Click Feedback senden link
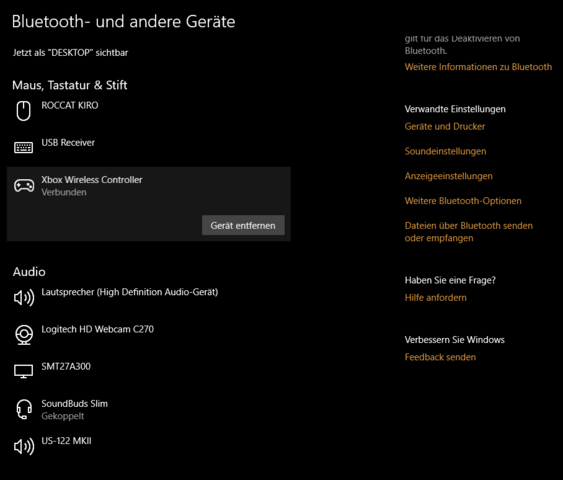563x480 pixels. [x=440, y=357]
